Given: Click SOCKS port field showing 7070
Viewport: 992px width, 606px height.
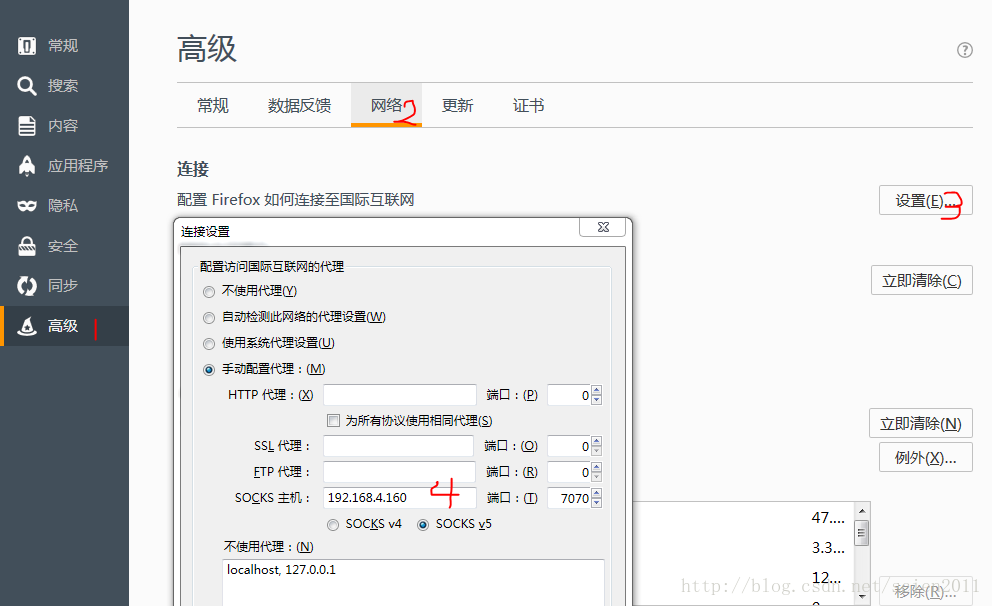Looking at the screenshot, I should pyautogui.click(x=569, y=498).
